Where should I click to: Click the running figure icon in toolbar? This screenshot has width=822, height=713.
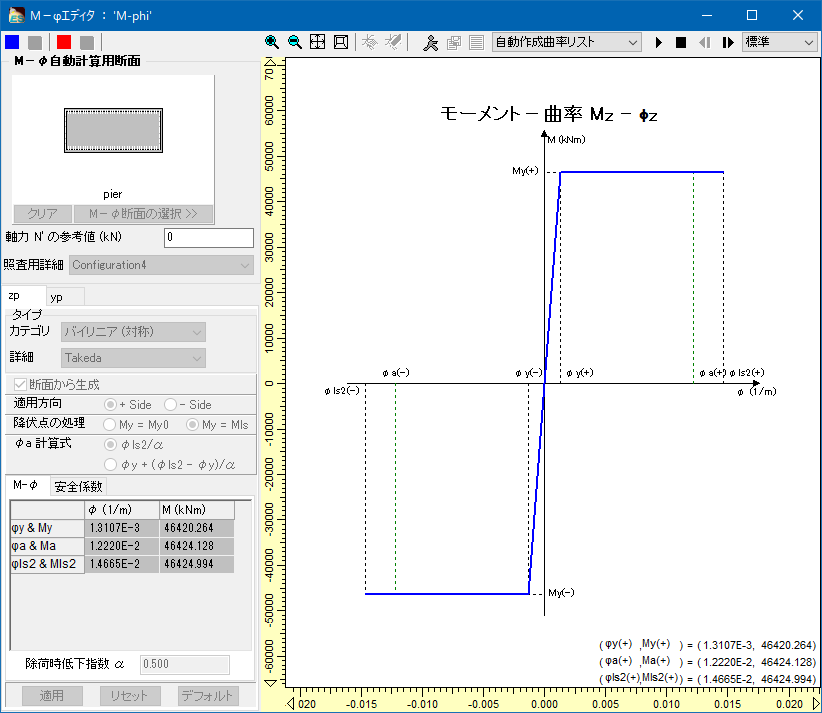click(x=430, y=42)
